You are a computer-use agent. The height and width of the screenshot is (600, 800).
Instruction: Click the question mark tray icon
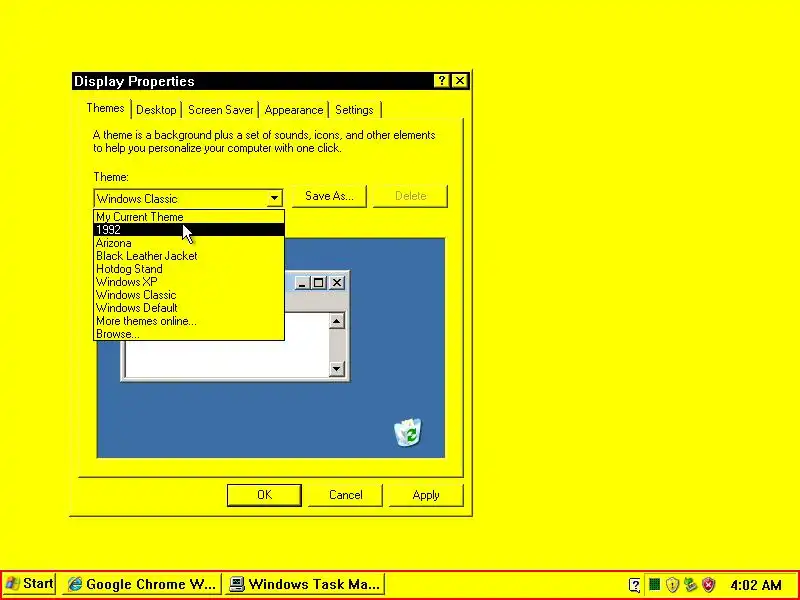[635, 585]
